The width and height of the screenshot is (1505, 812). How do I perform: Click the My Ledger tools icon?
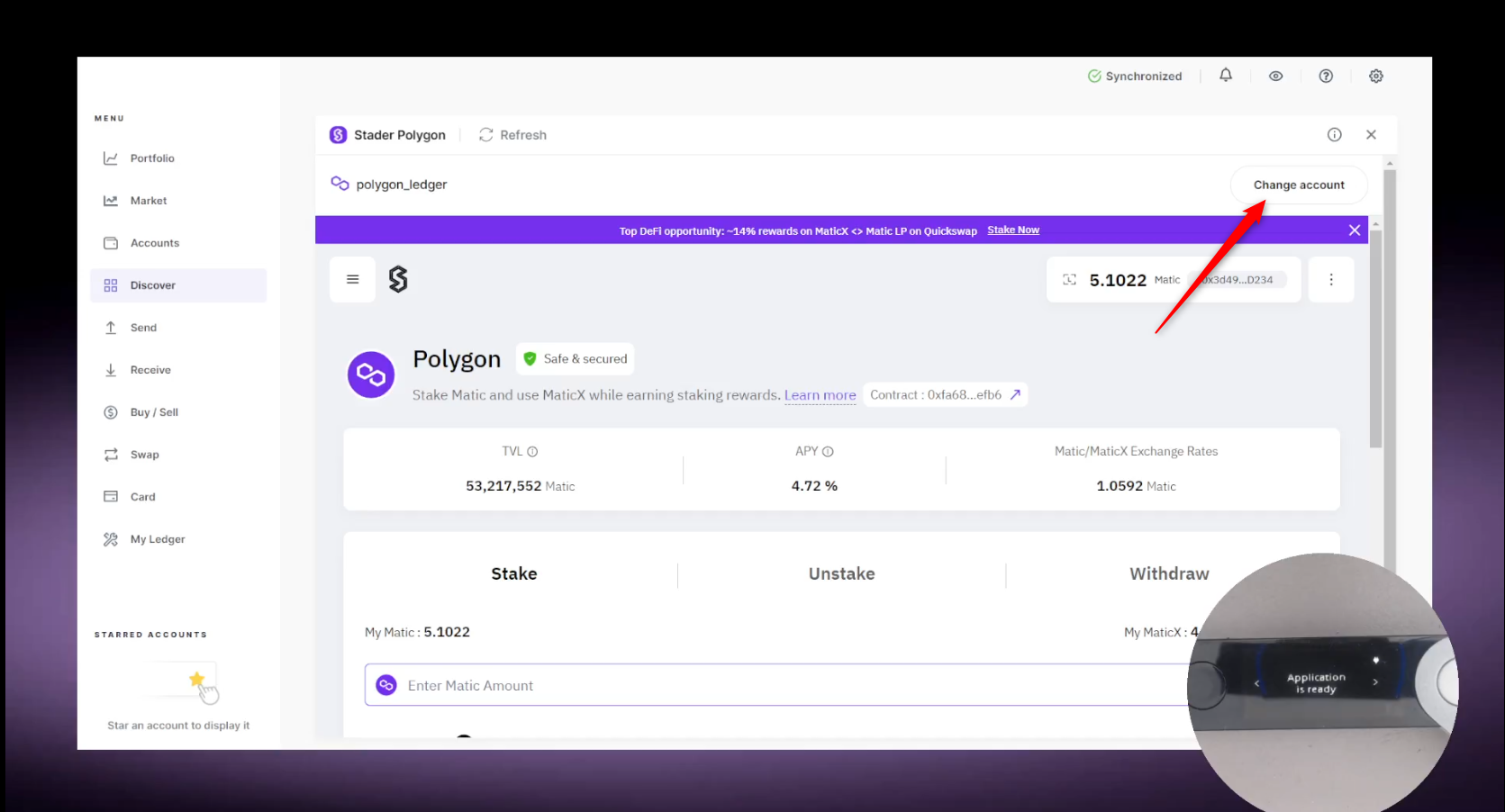click(x=111, y=539)
